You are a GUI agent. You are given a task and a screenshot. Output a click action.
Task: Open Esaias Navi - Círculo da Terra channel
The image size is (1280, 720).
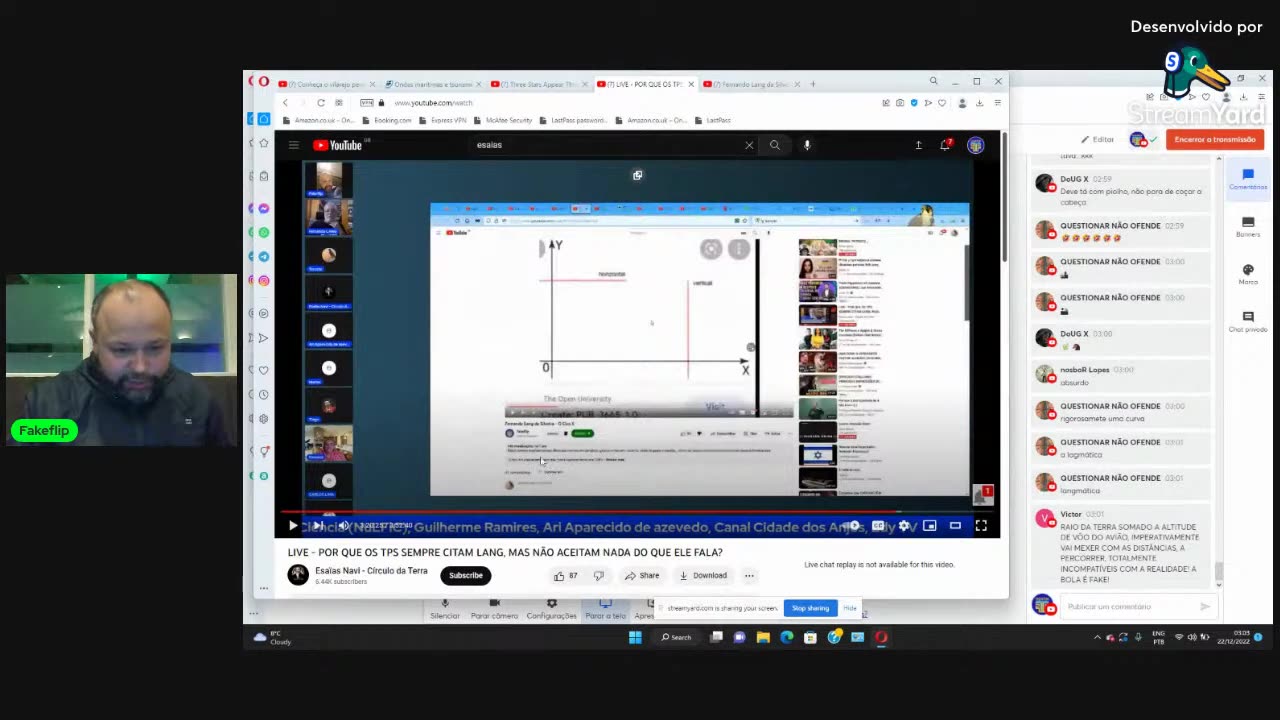371,571
